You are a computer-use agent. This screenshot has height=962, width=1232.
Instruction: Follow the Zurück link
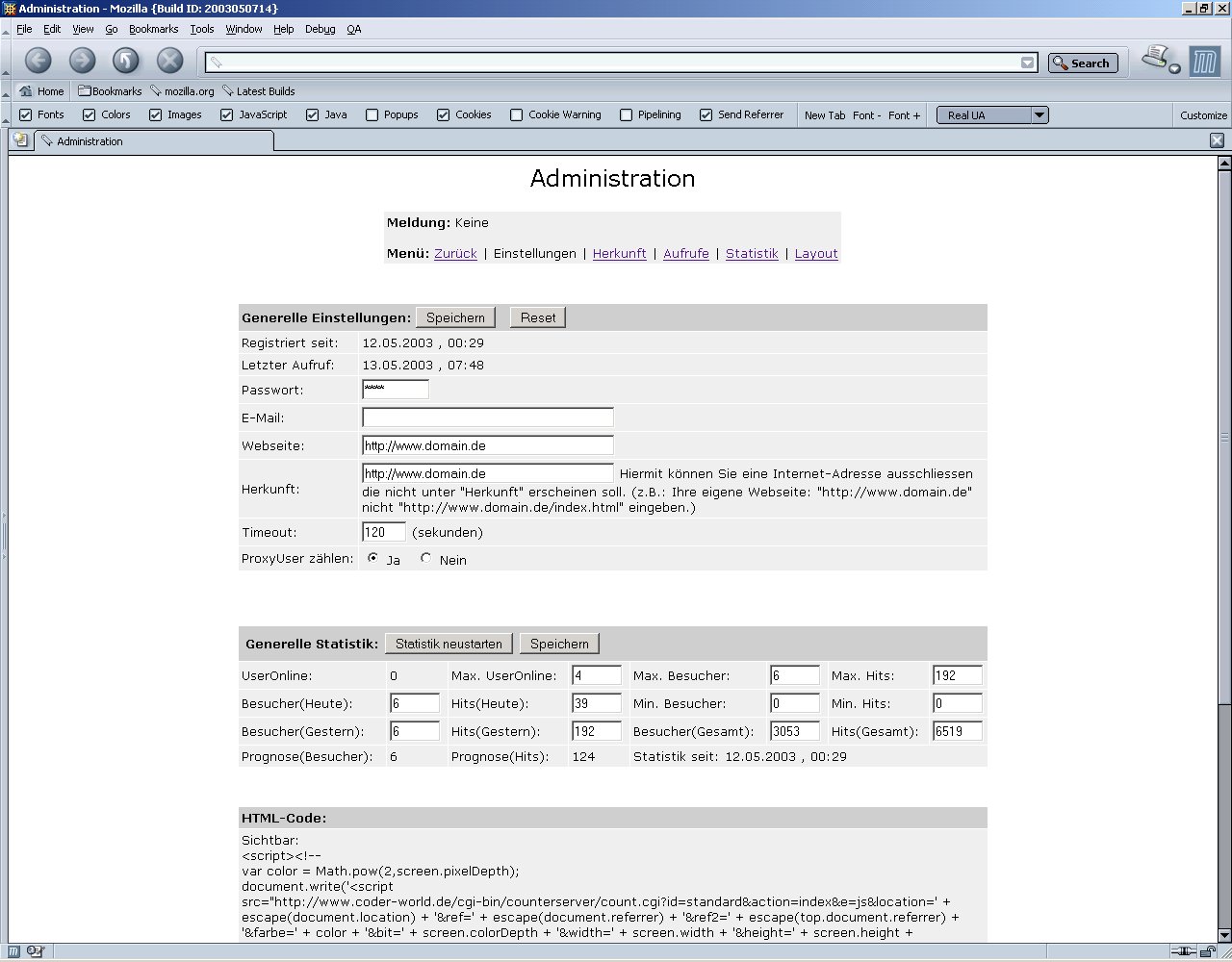coord(455,254)
